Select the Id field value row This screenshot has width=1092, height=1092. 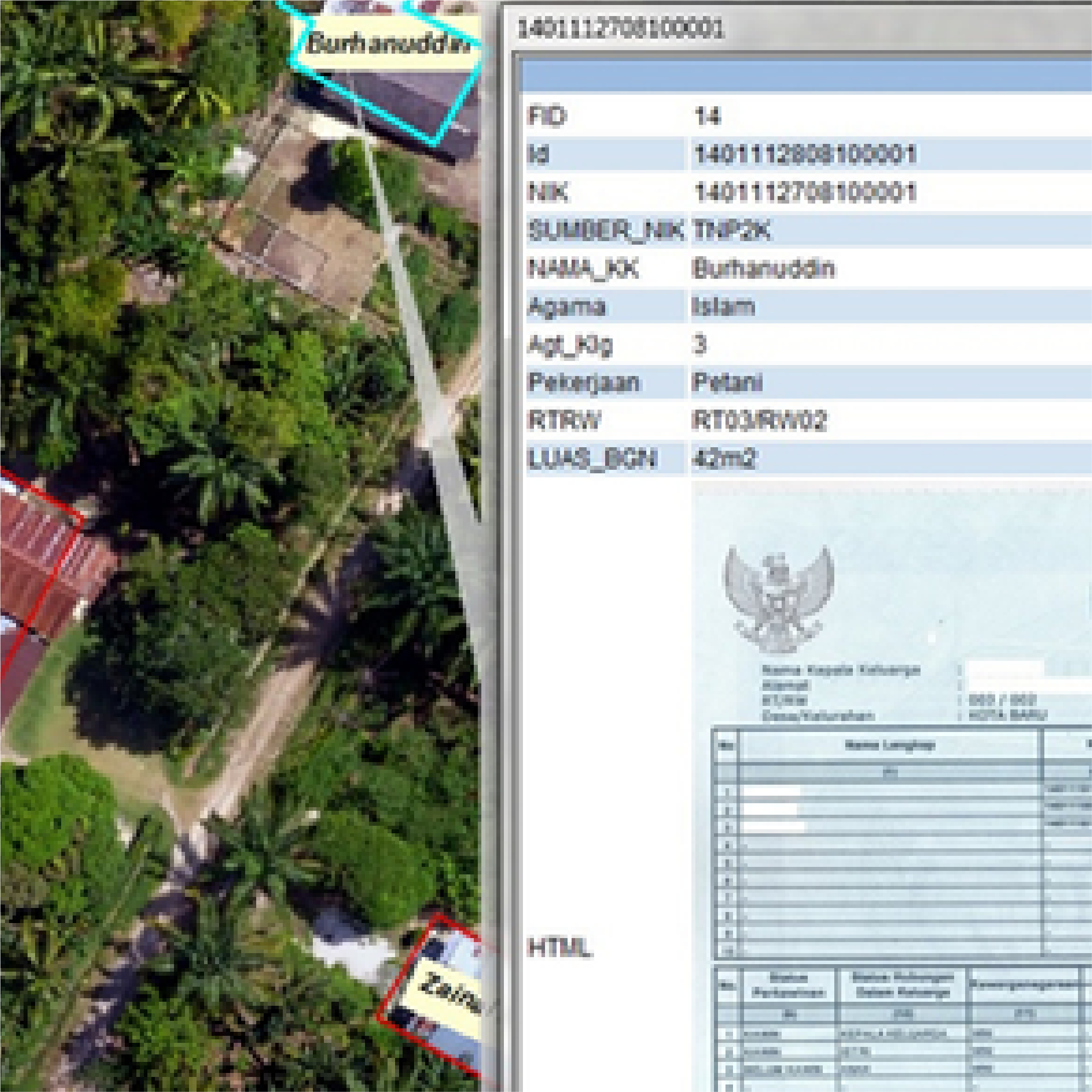pos(804,154)
